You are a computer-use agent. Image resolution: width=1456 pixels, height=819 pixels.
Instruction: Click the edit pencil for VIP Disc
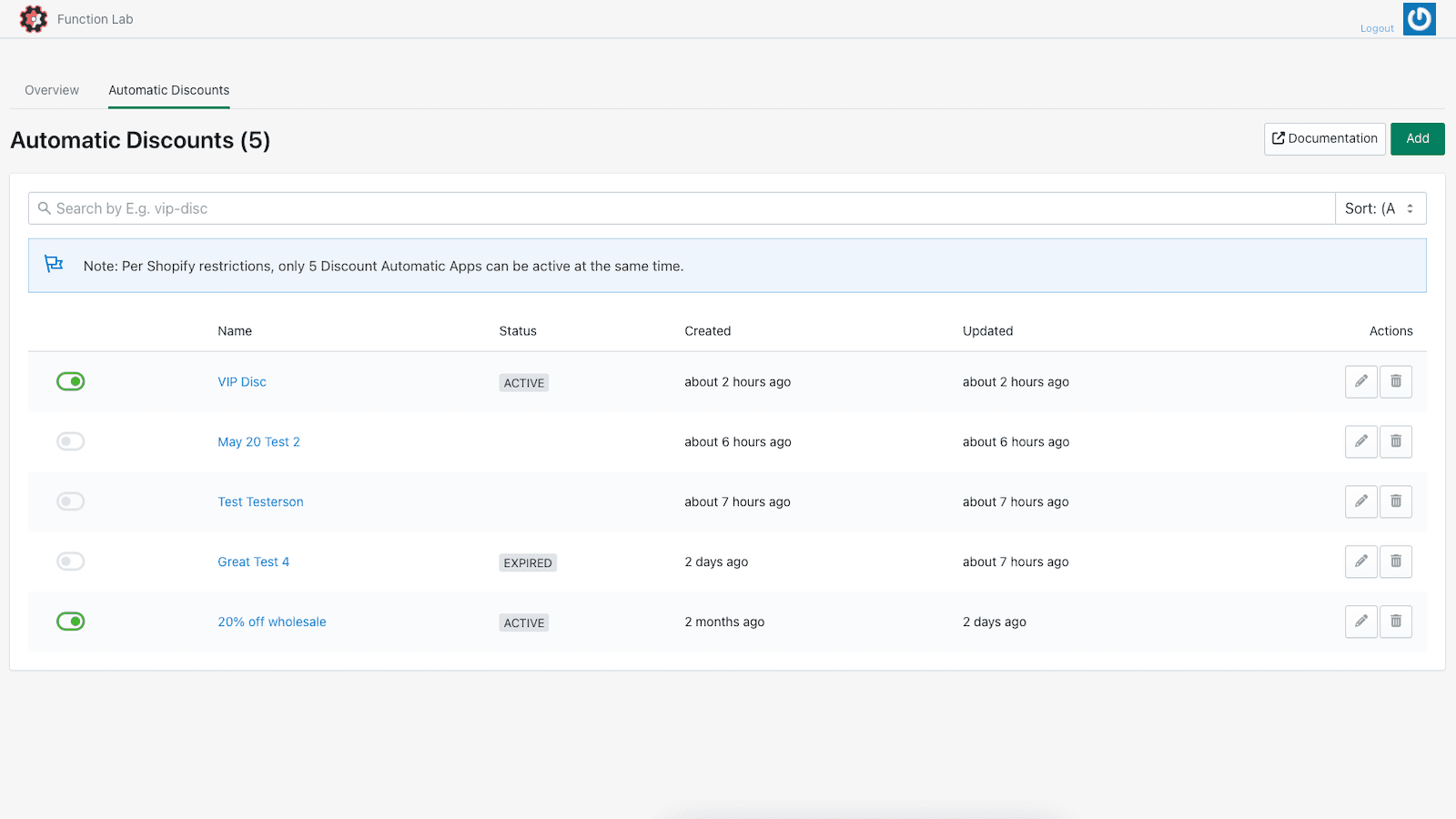coord(1360,382)
